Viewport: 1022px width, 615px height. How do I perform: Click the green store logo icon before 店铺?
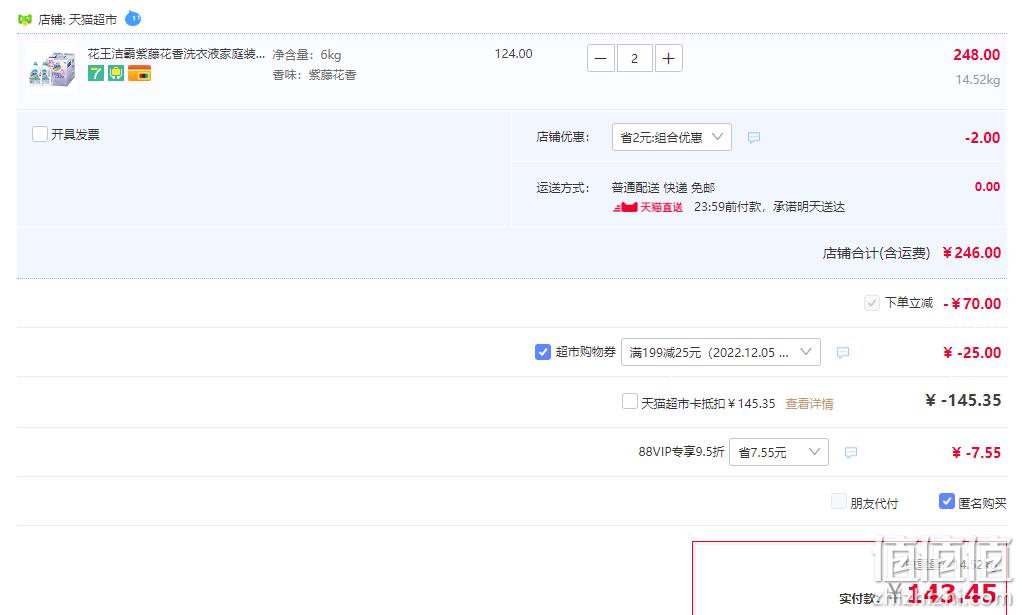click(x=25, y=20)
